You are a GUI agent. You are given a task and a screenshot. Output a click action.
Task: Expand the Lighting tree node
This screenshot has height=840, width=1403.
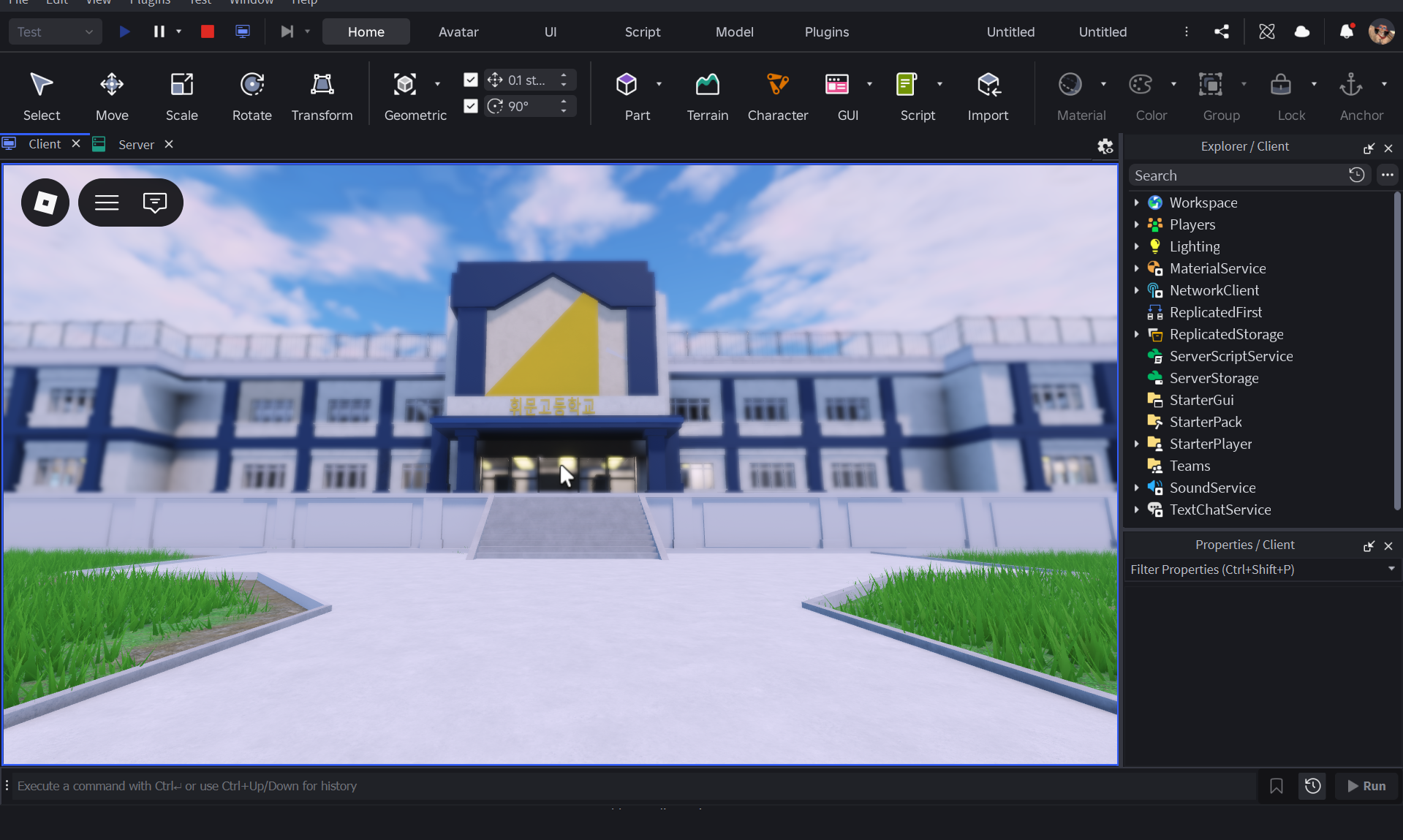1136,246
